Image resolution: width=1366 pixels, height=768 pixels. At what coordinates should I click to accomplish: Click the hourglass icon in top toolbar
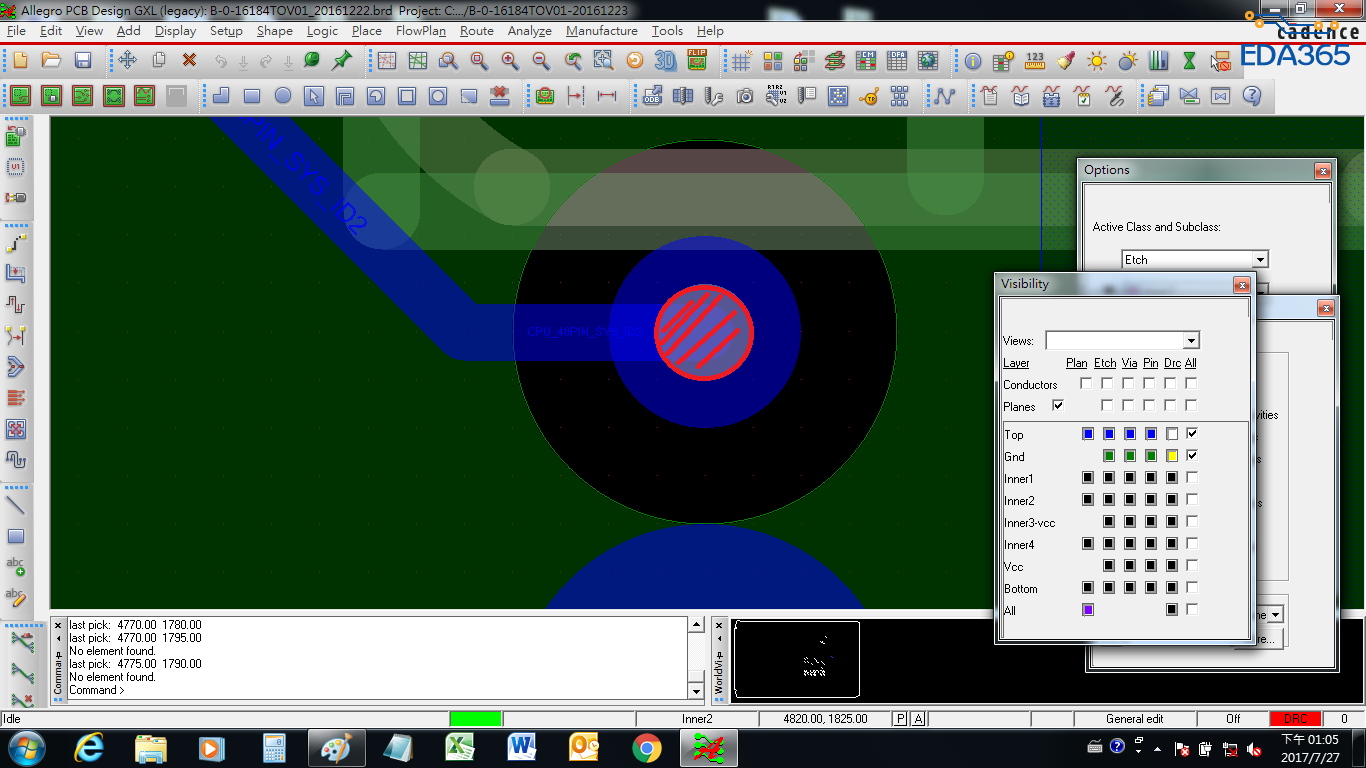[1189, 61]
